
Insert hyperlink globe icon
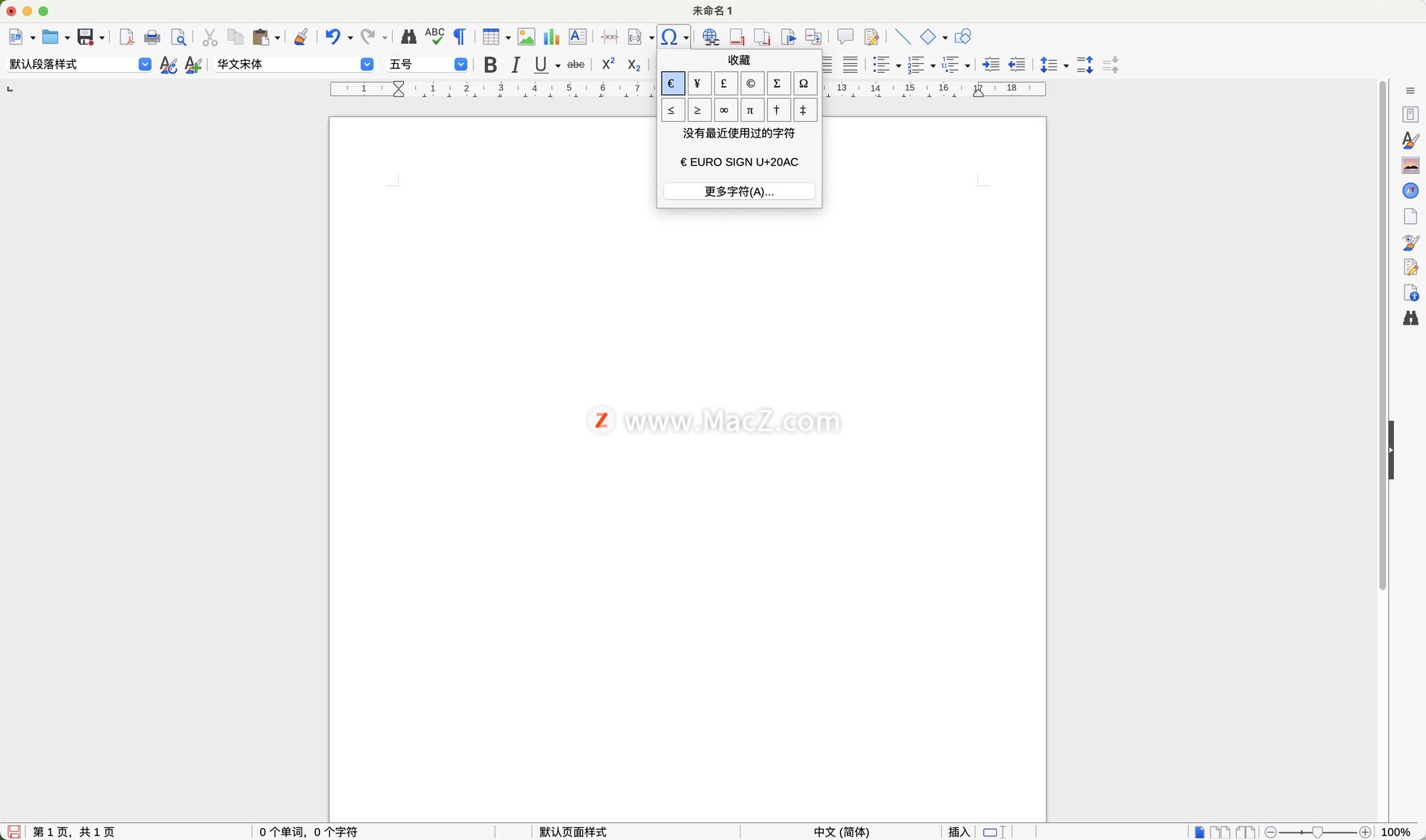(711, 37)
